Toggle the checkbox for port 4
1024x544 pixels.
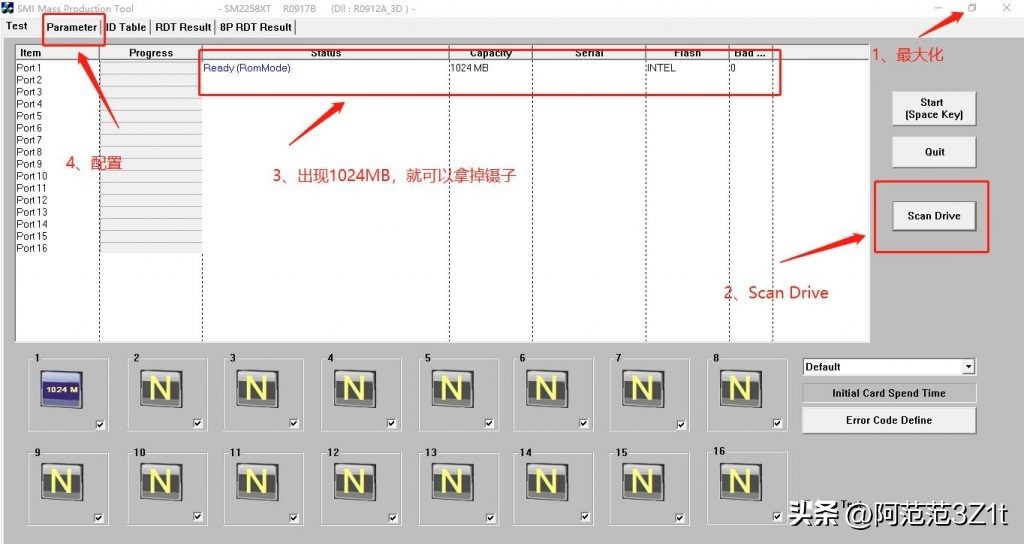(391, 423)
